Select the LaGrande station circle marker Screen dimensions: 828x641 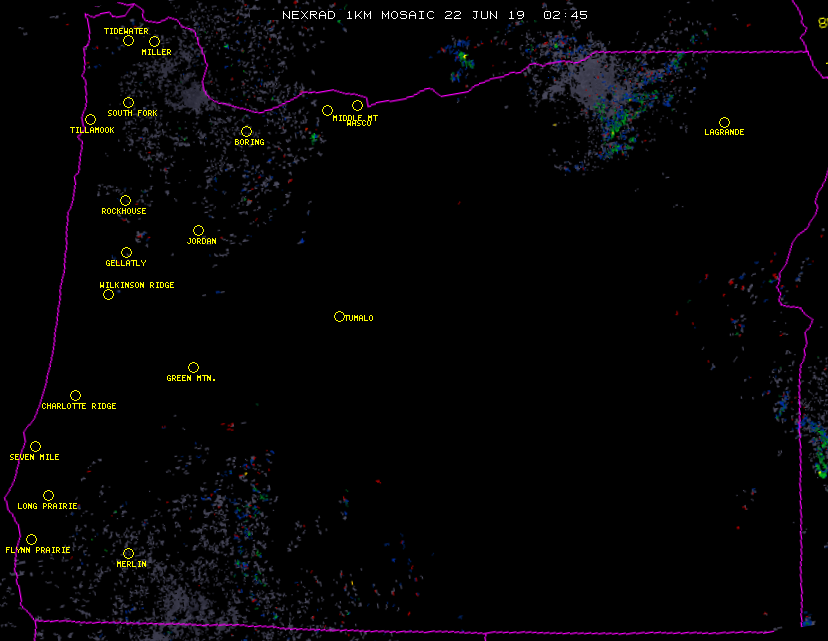[x=724, y=122]
